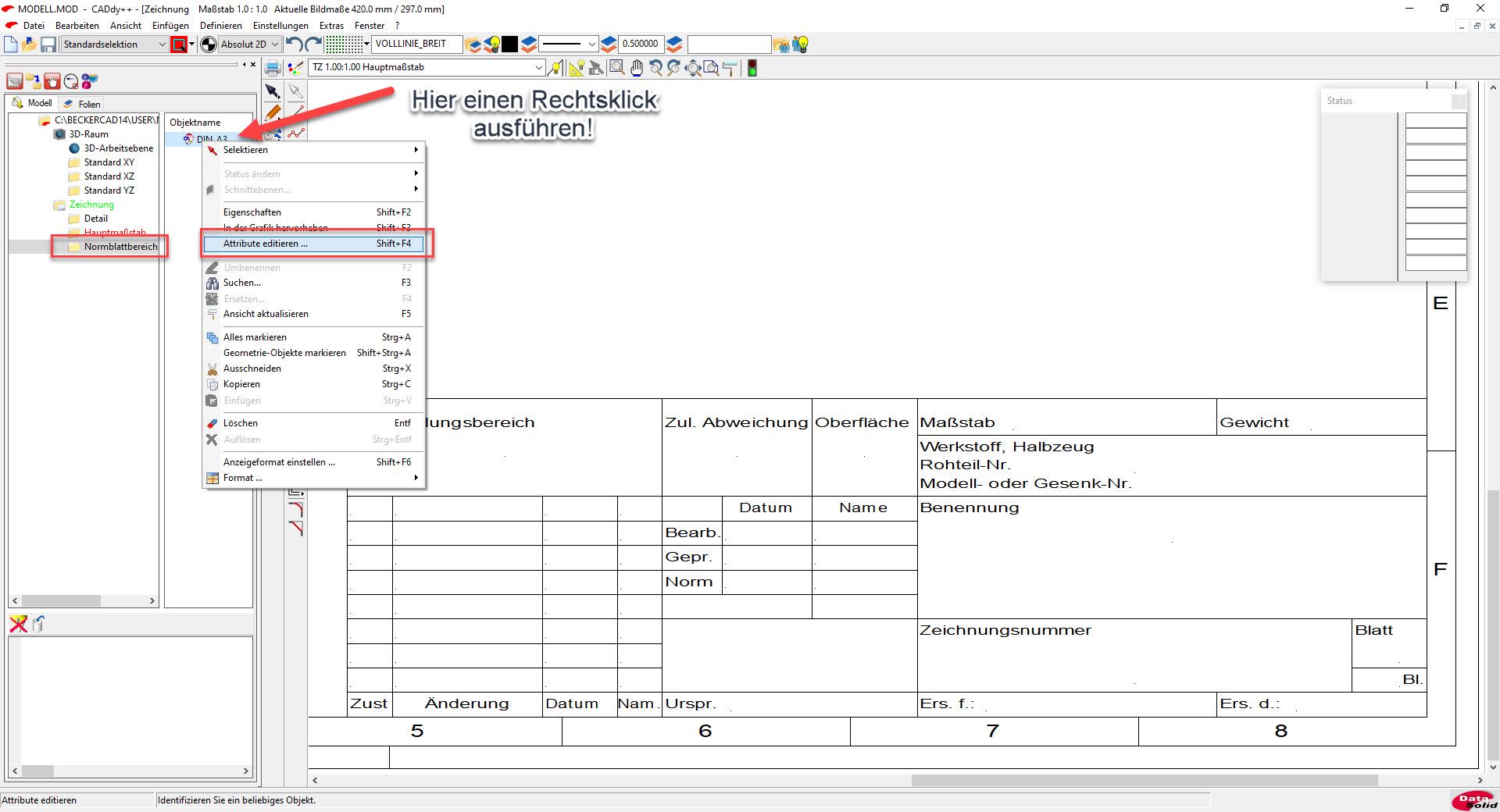1500x812 pixels.
Task: Click the line width field 0.500000
Action: pos(641,44)
